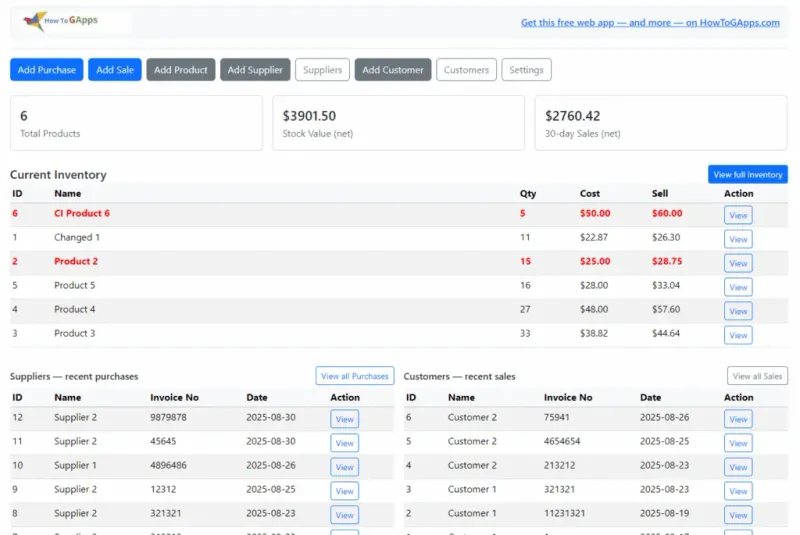Image resolution: width=800 pixels, height=535 pixels.
Task: Click the $28.75 sell price
Action: click(667, 261)
